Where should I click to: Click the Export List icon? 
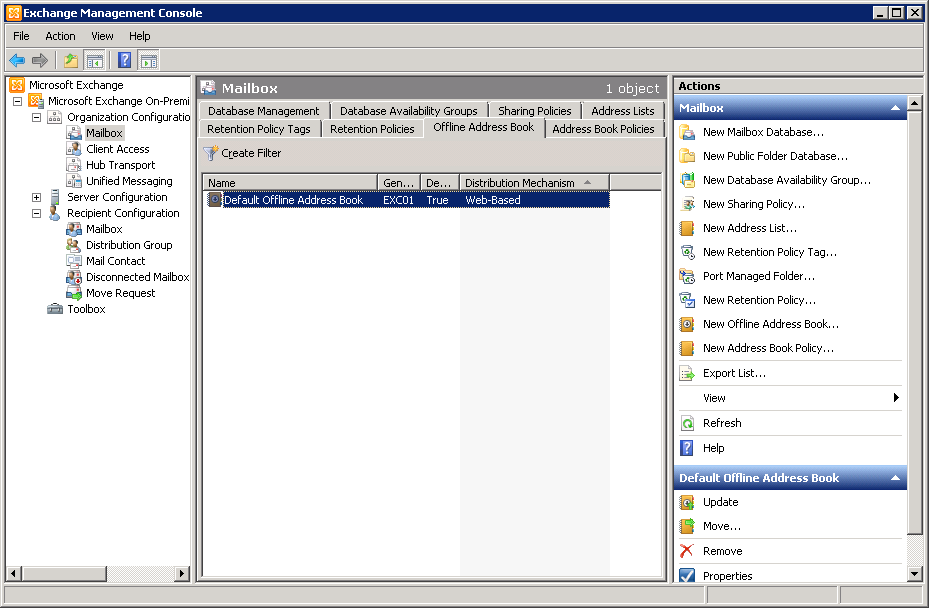(687, 373)
